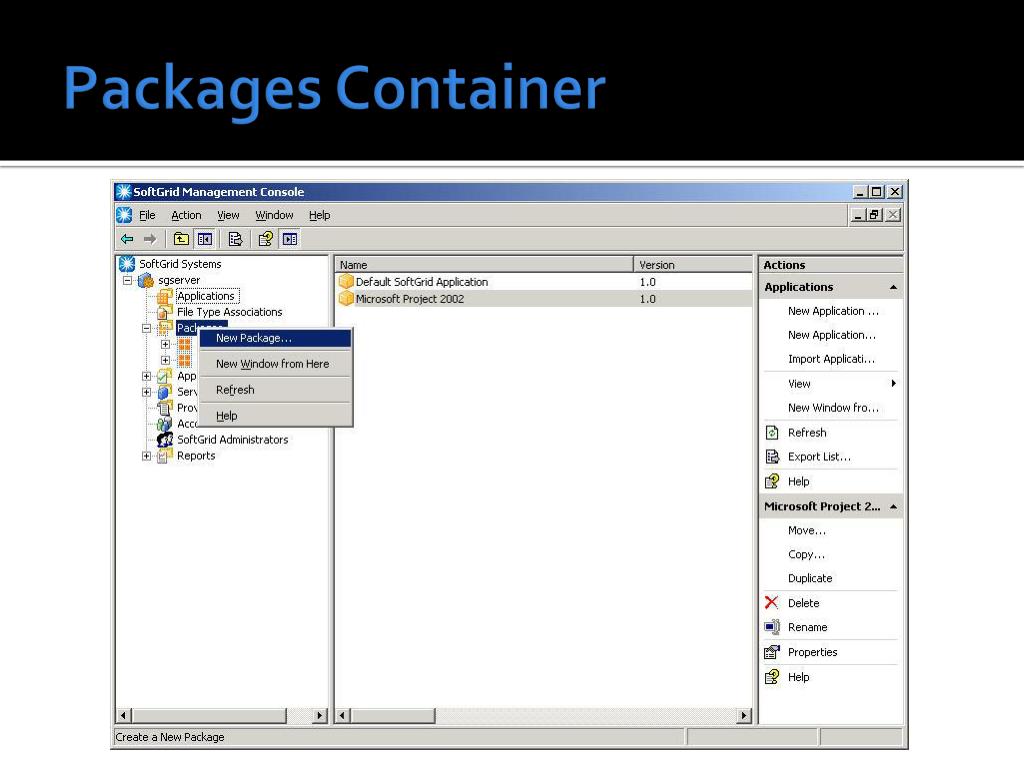The image size is (1024, 768).
Task: Click the Help toolbar icon
Action: point(265,239)
